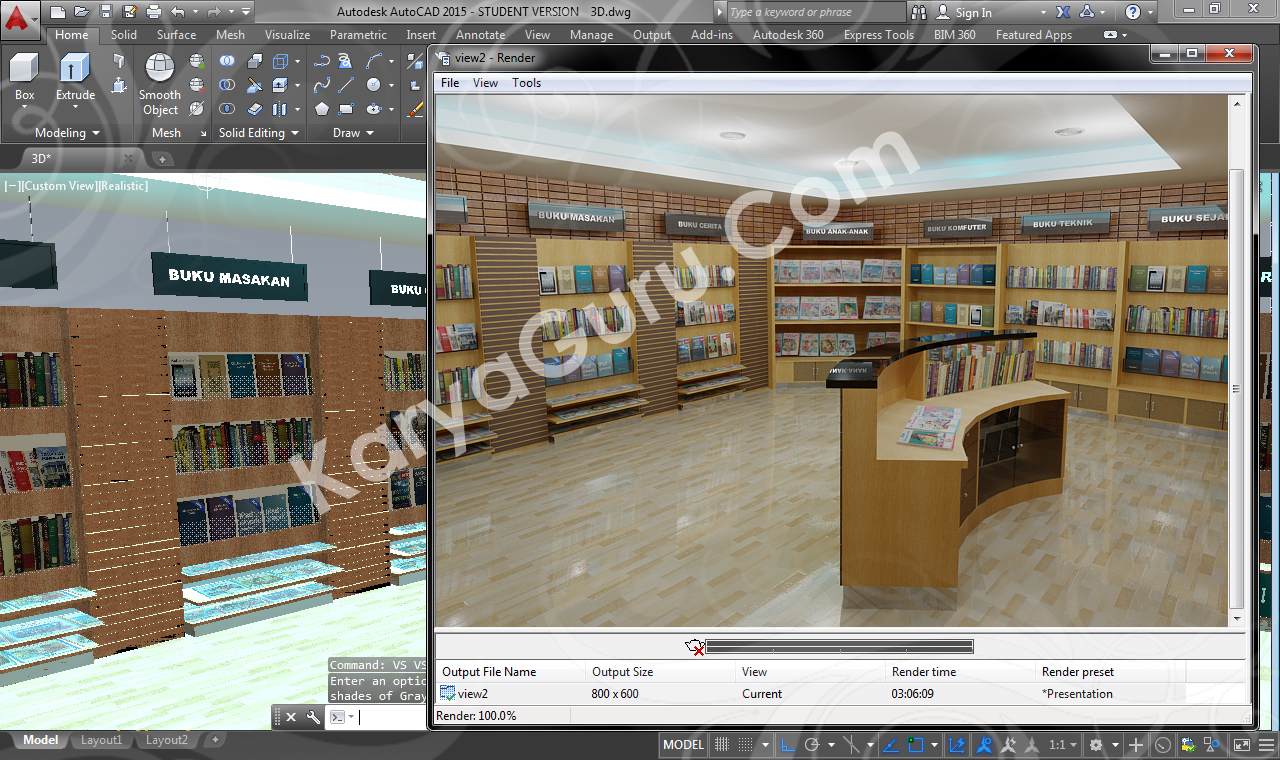
Task: Toggle grid display in status bar
Action: tap(722, 745)
